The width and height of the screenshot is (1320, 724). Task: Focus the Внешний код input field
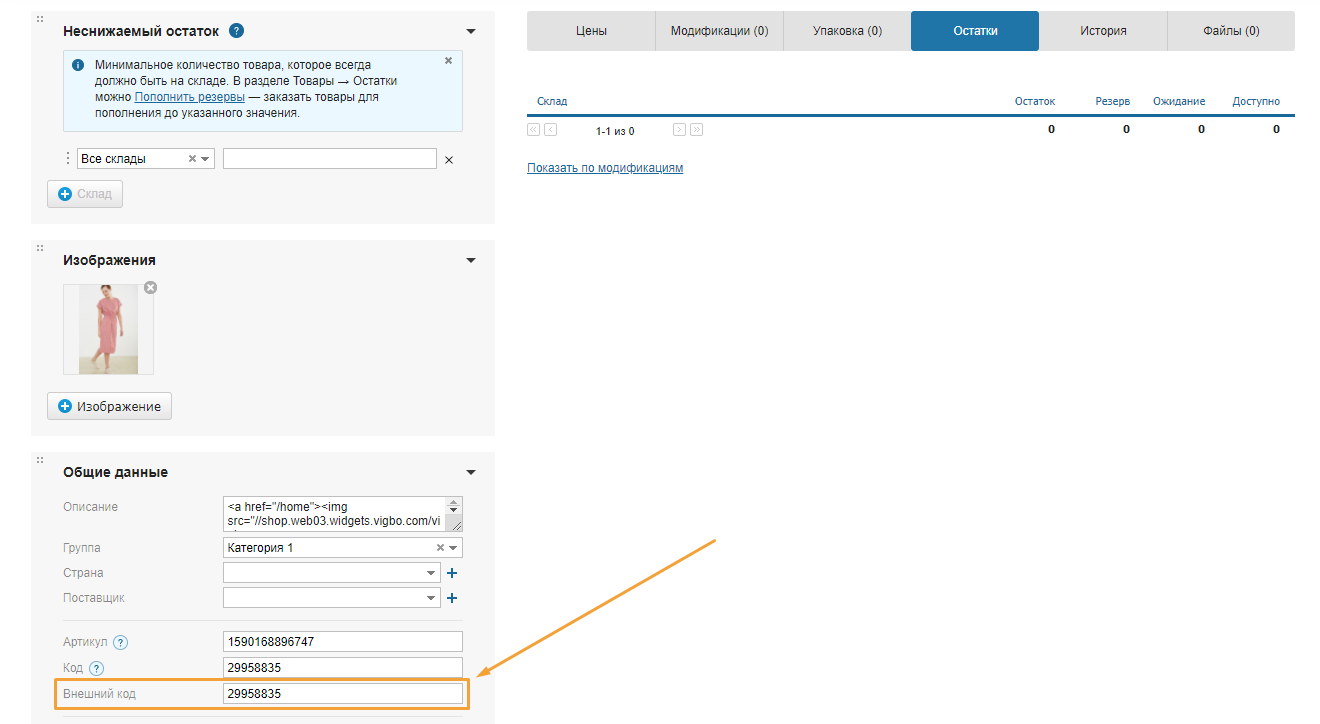[343, 694]
